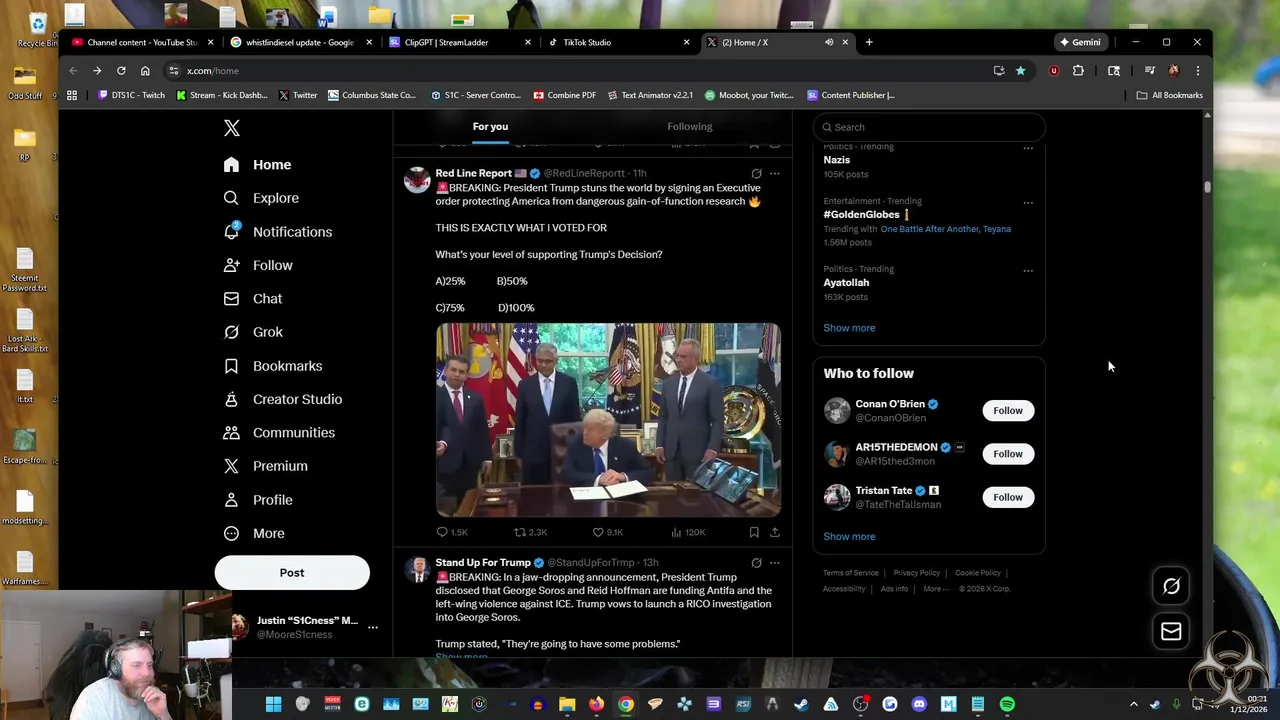This screenshot has height=720, width=1280.
Task: Open account menu dots beside Justin S1cness
Action: [373, 627]
